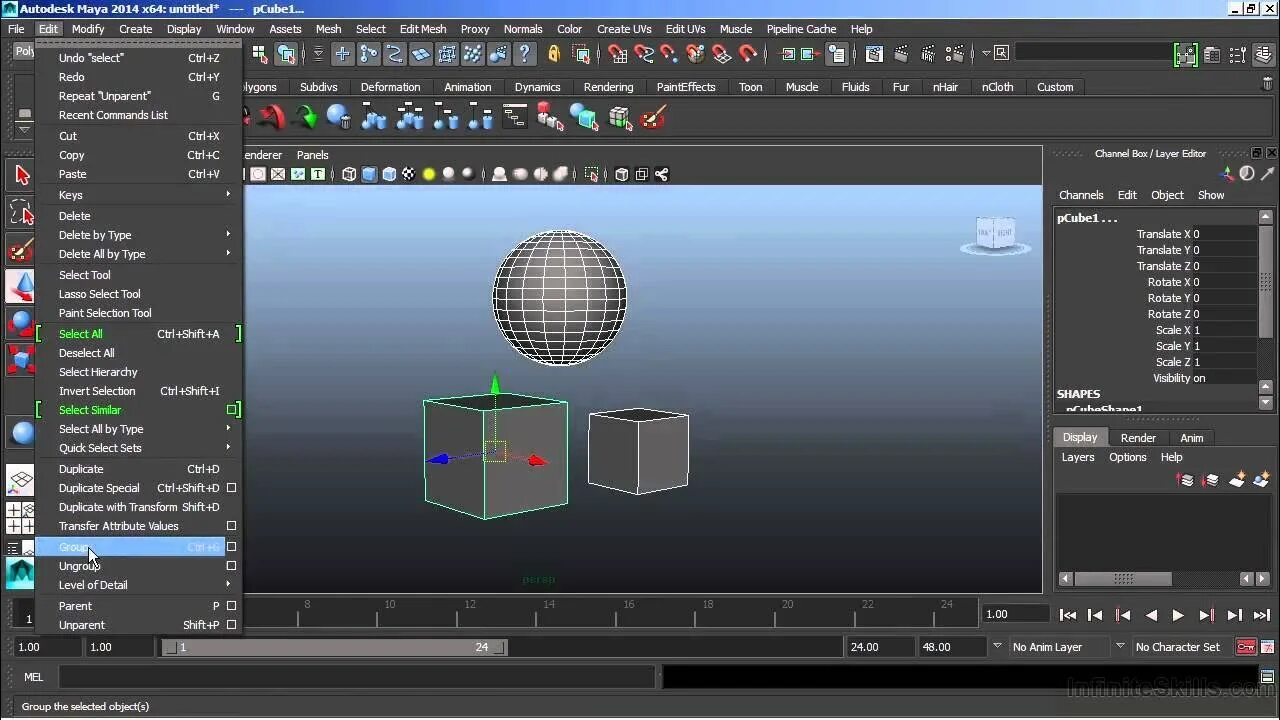1280x720 pixels.
Task: Expand the Keys submenu
Action: point(138,195)
